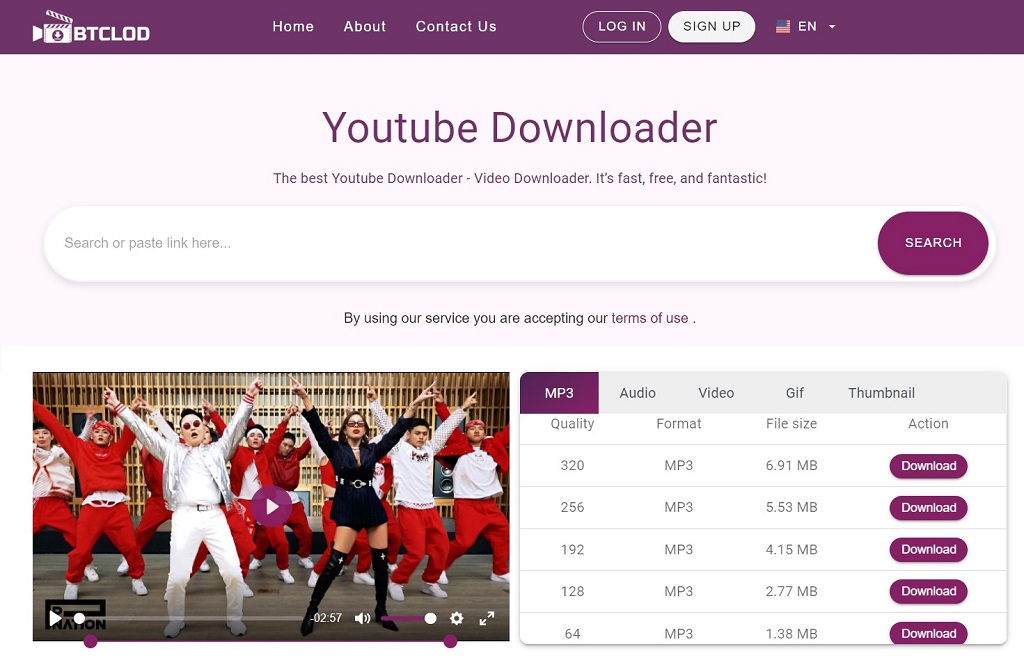This screenshot has width=1024, height=662.
Task: Click the 128 quality value
Action: coord(572,591)
